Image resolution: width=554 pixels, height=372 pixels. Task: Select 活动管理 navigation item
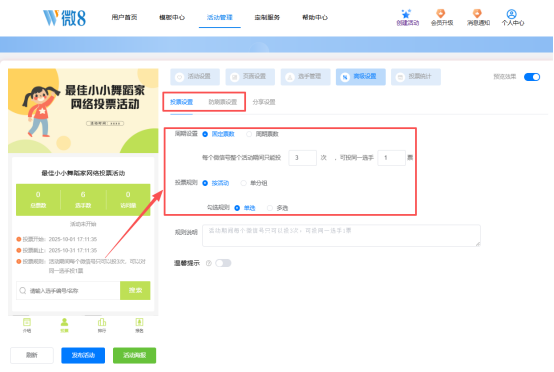[219, 17]
